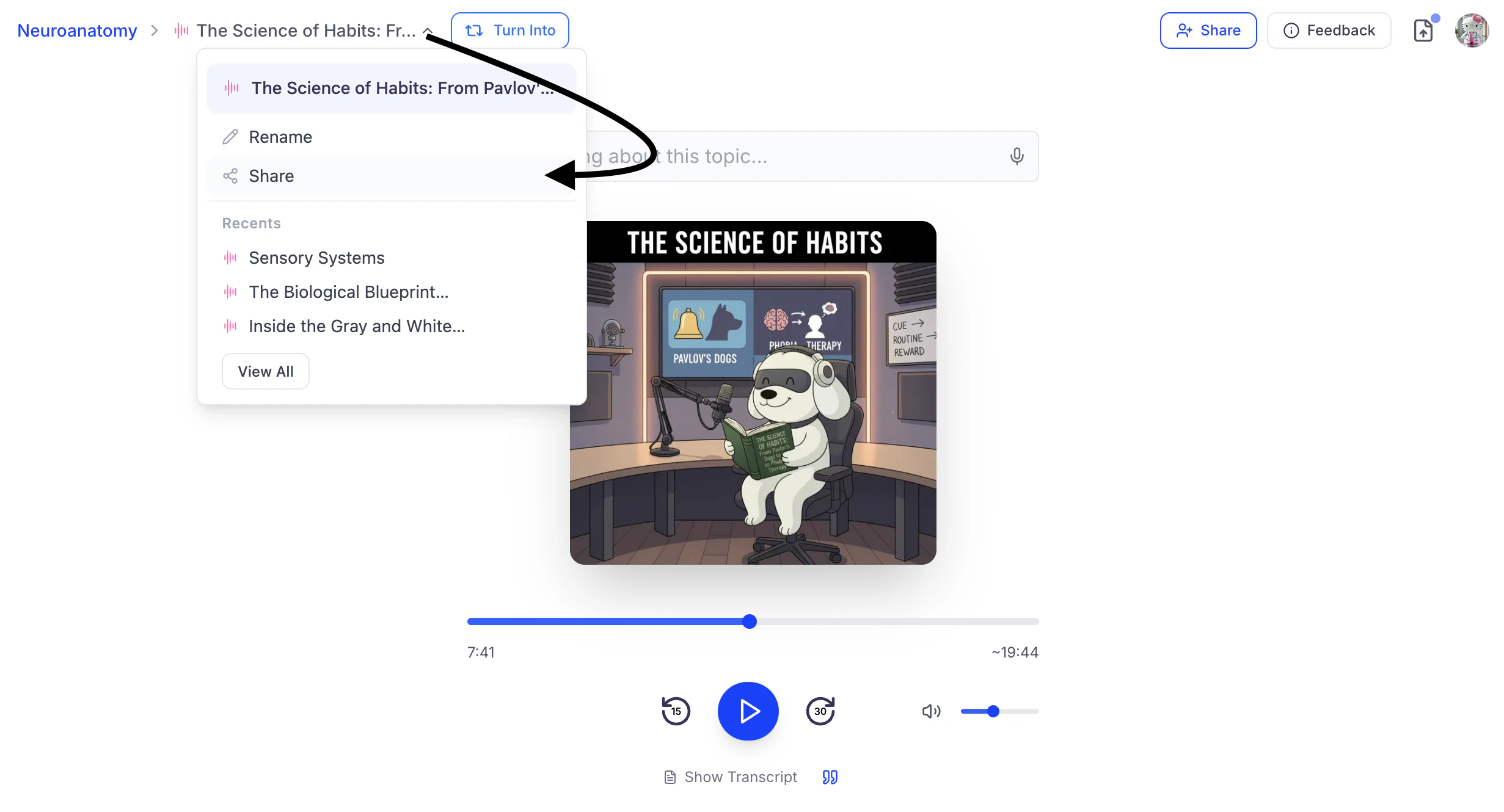Open Sensory Systems from Recents
1504x812 pixels.
[x=316, y=258]
